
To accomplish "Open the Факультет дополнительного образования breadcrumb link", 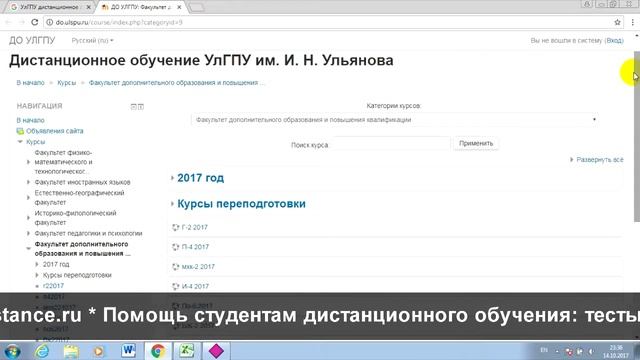I will (177, 83).
